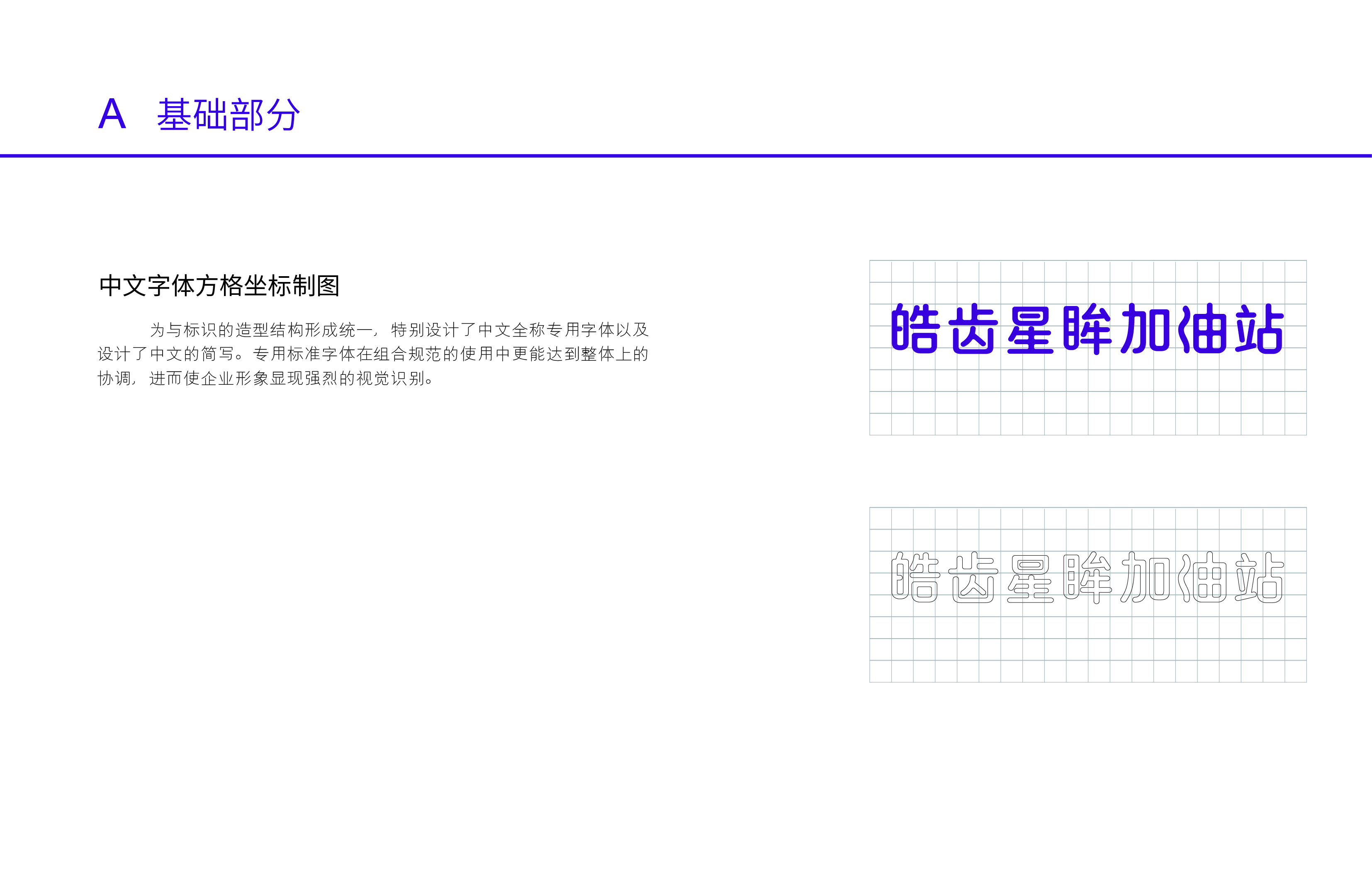Viewport: 1372px width, 882px height.
Task: Click the title 中文字体方格坐标制图
Action: (x=219, y=286)
